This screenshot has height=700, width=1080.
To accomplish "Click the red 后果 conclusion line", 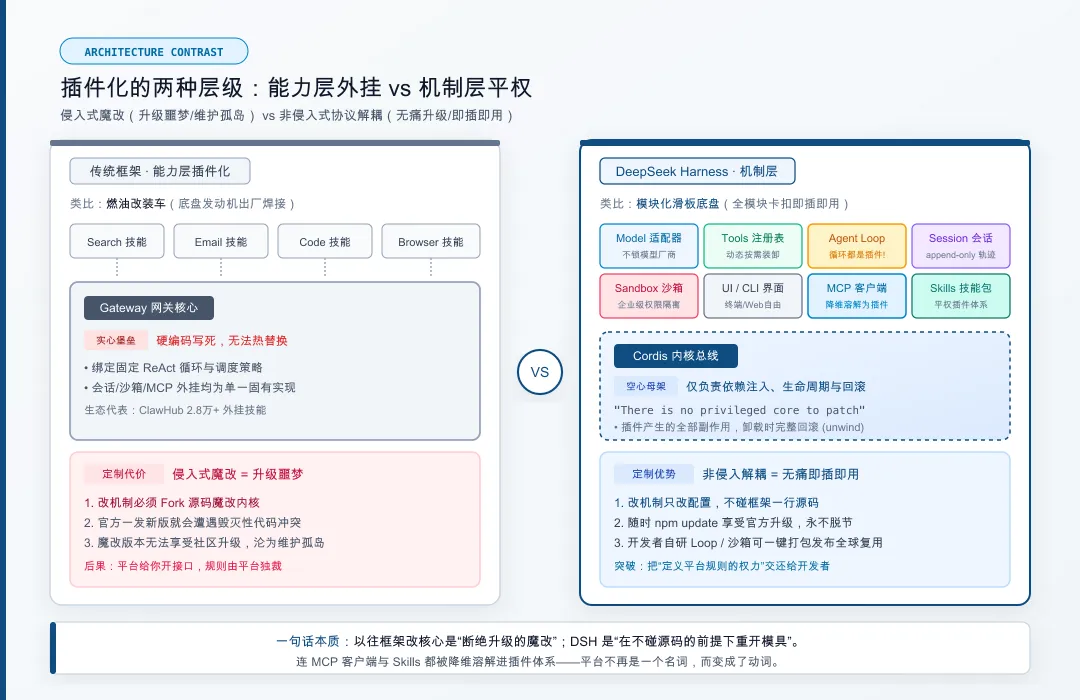I will (x=183, y=566).
